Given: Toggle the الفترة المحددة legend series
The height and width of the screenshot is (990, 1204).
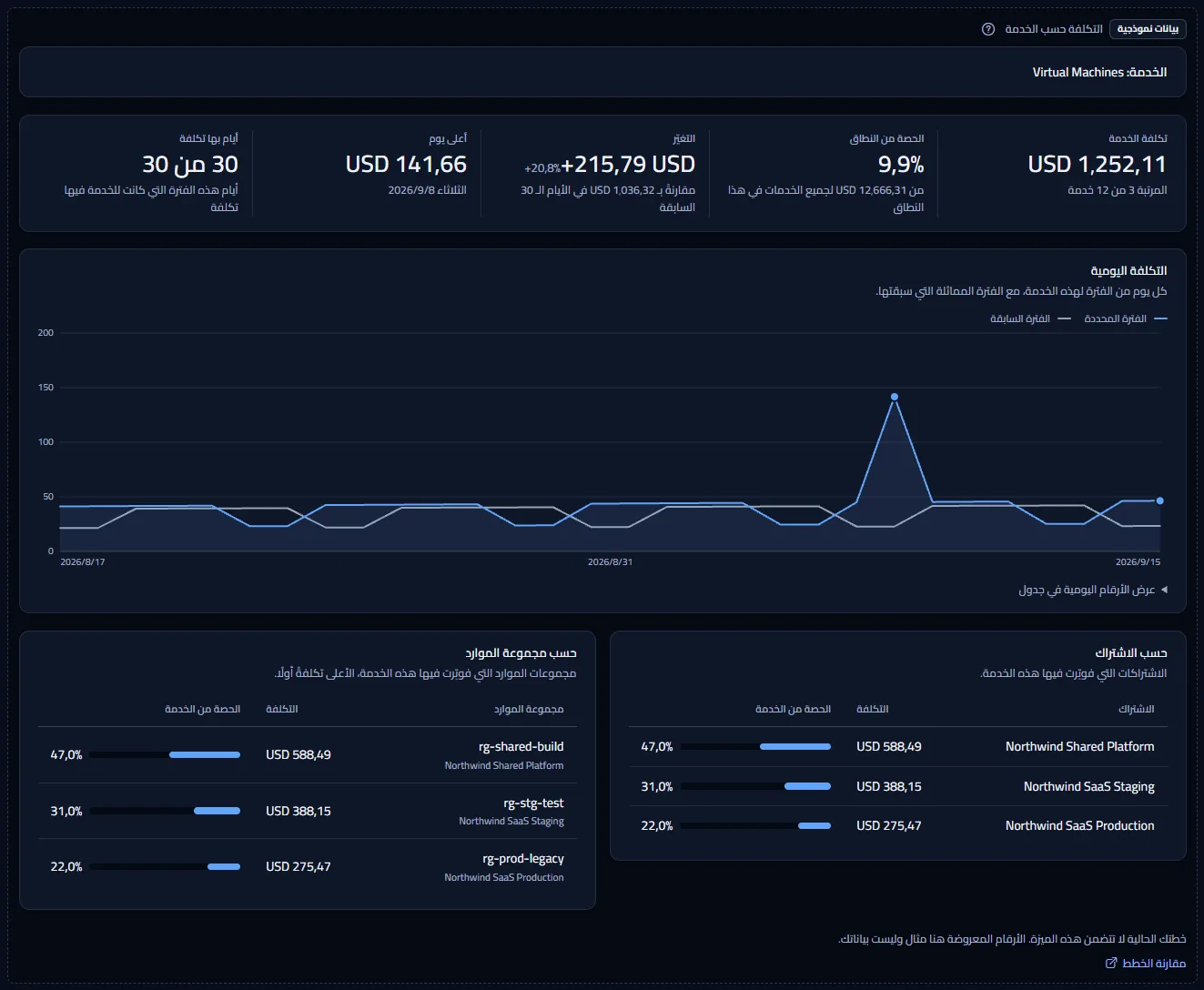Looking at the screenshot, I should pyautogui.click(x=1126, y=318).
